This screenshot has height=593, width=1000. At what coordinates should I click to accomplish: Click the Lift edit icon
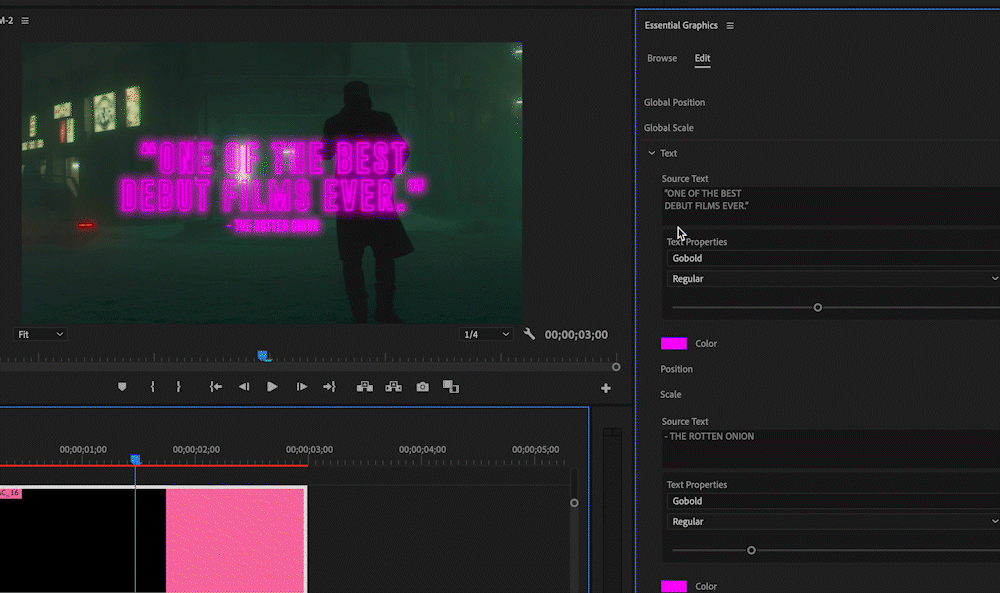pyautogui.click(x=364, y=387)
